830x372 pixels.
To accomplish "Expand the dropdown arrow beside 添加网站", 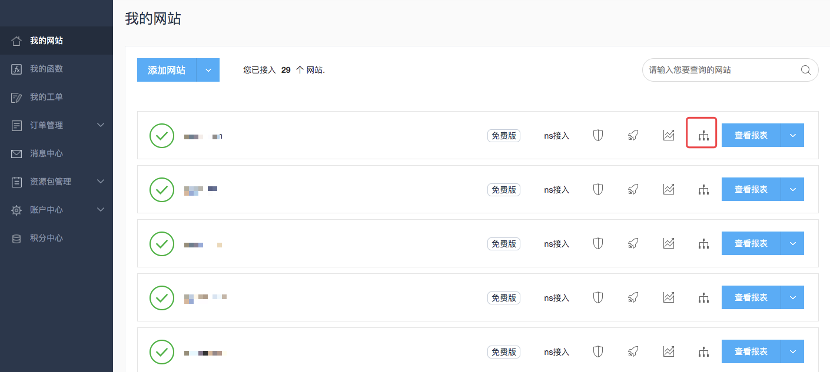I will coord(208,70).
